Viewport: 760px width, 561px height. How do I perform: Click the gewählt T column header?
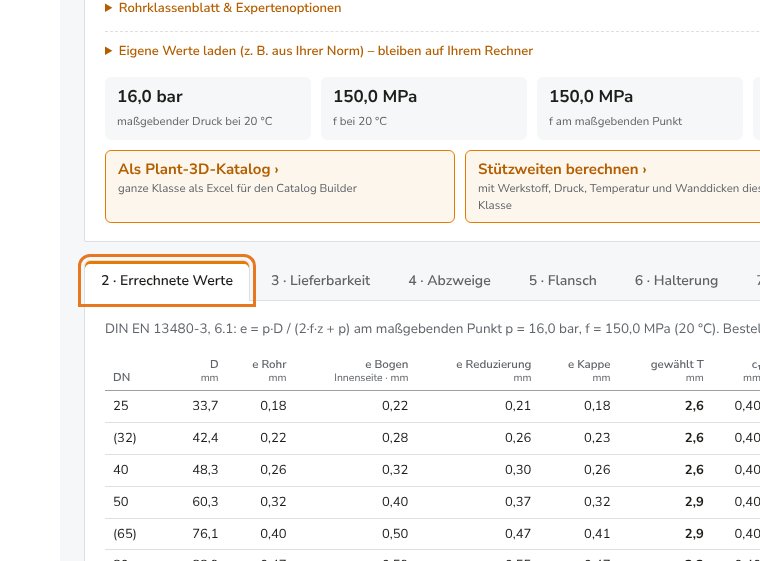click(x=677, y=370)
